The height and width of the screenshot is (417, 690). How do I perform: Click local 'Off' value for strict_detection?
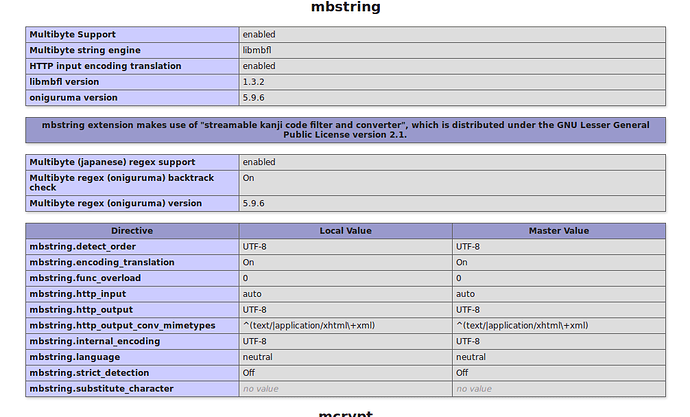pos(346,373)
